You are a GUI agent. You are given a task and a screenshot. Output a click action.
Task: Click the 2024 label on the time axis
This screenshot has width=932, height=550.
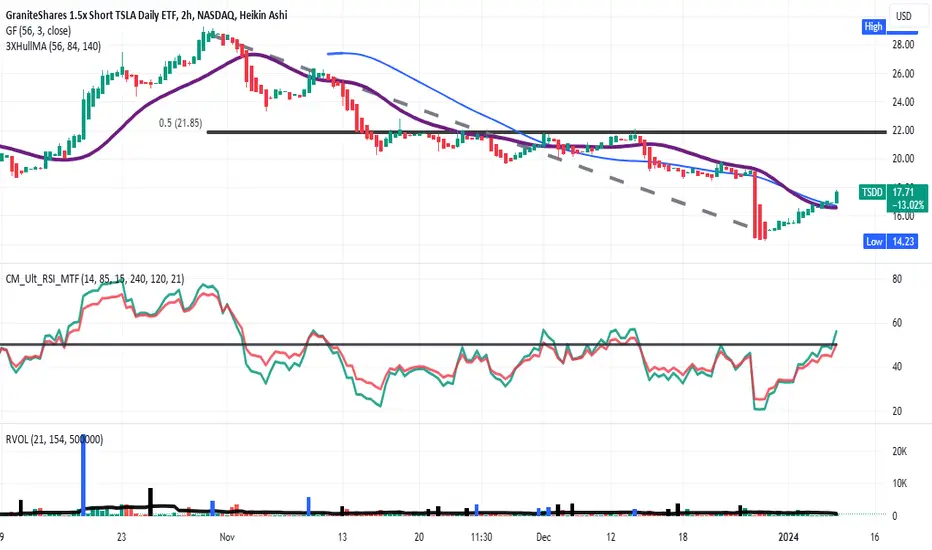click(789, 537)
